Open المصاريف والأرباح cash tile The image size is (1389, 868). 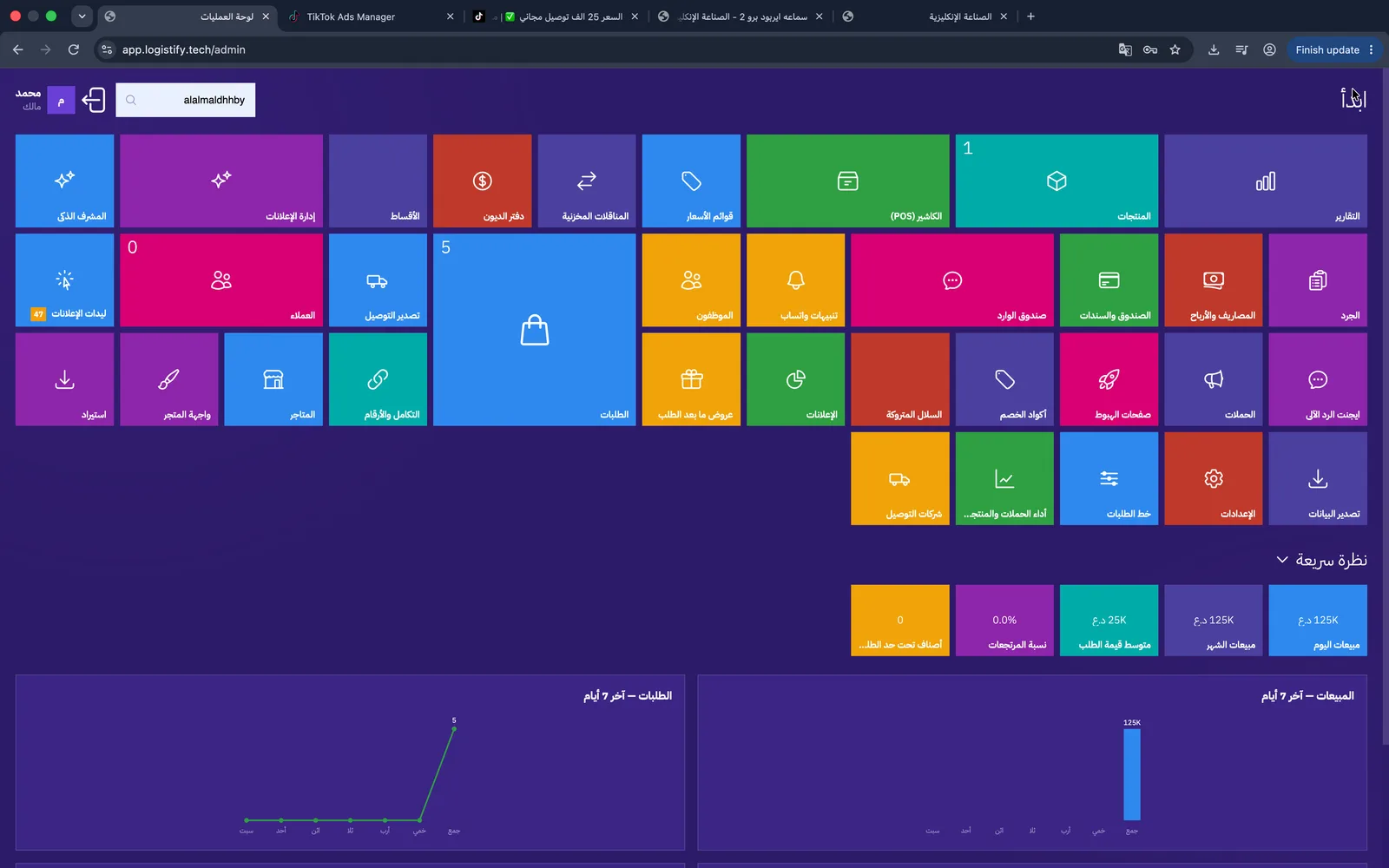1213,280
